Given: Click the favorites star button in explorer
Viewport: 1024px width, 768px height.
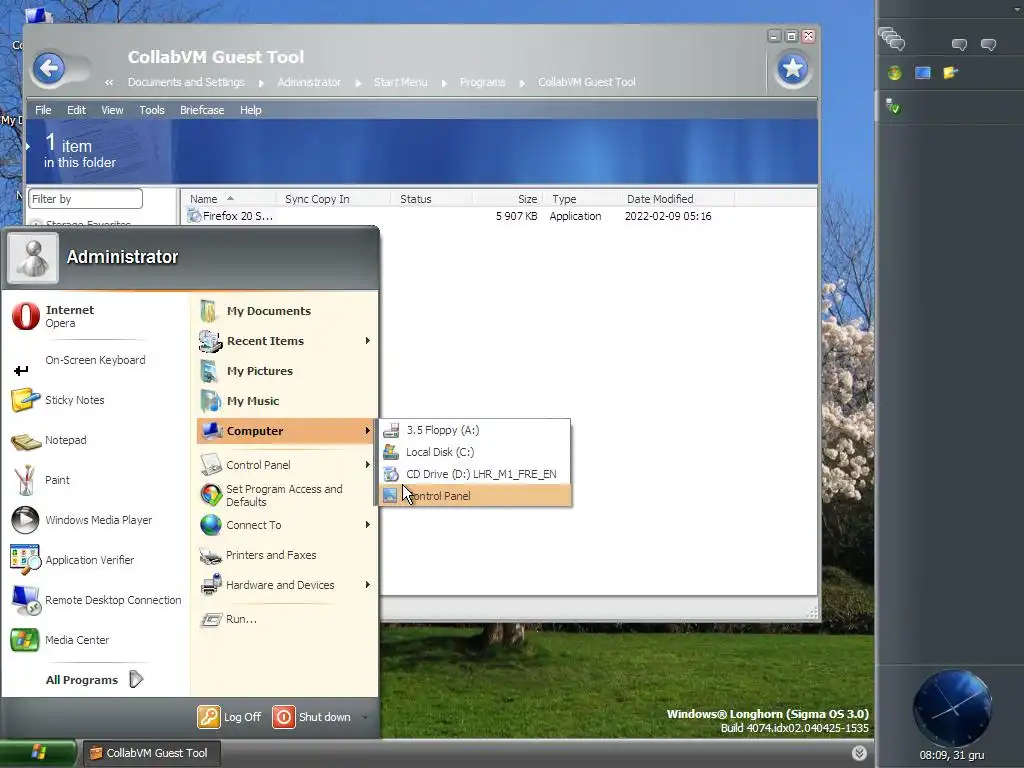Looking at the screenshot, I should pyautogui.click(x=792, y=68).
